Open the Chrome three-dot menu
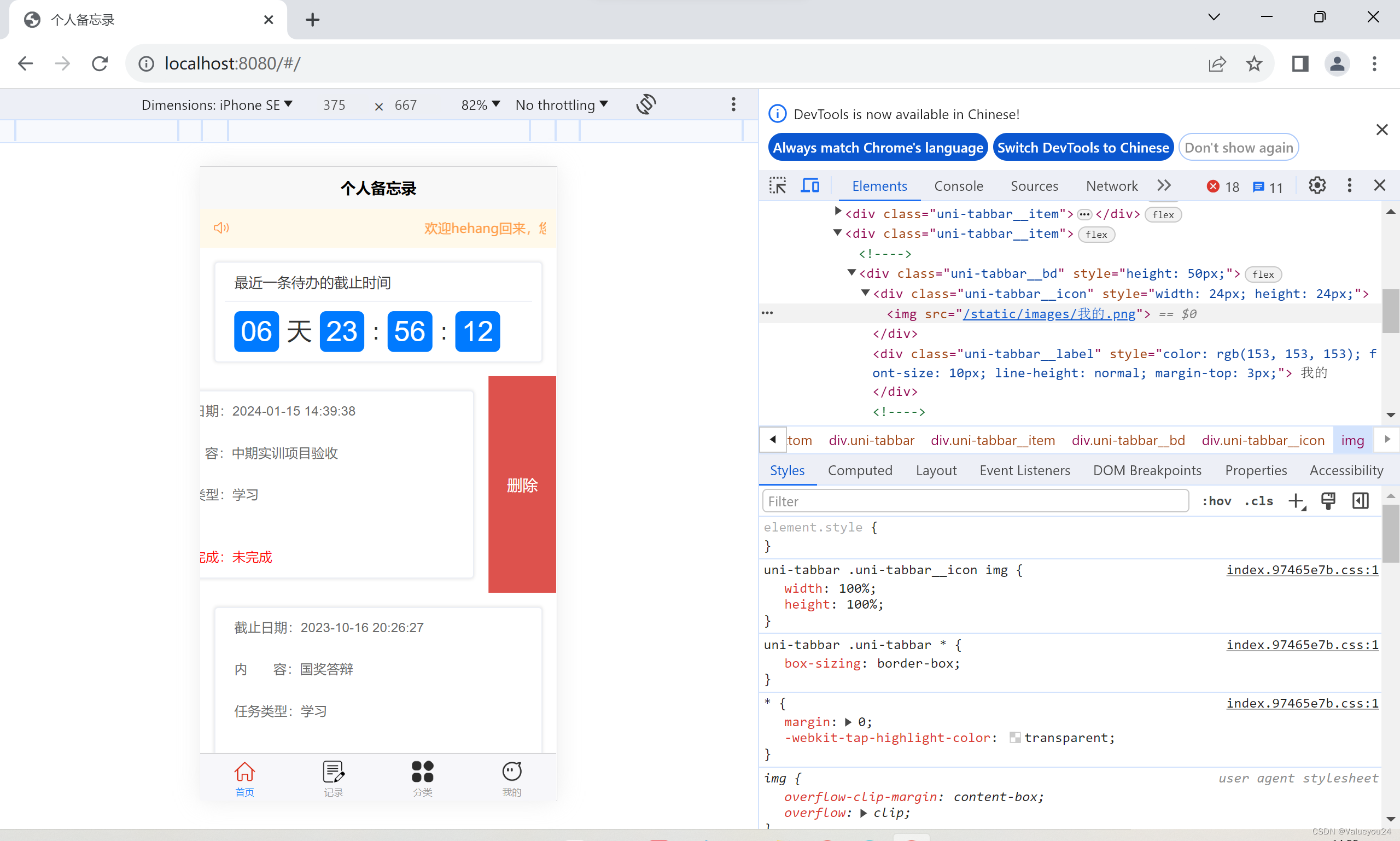 click(x=1374, y=63)
